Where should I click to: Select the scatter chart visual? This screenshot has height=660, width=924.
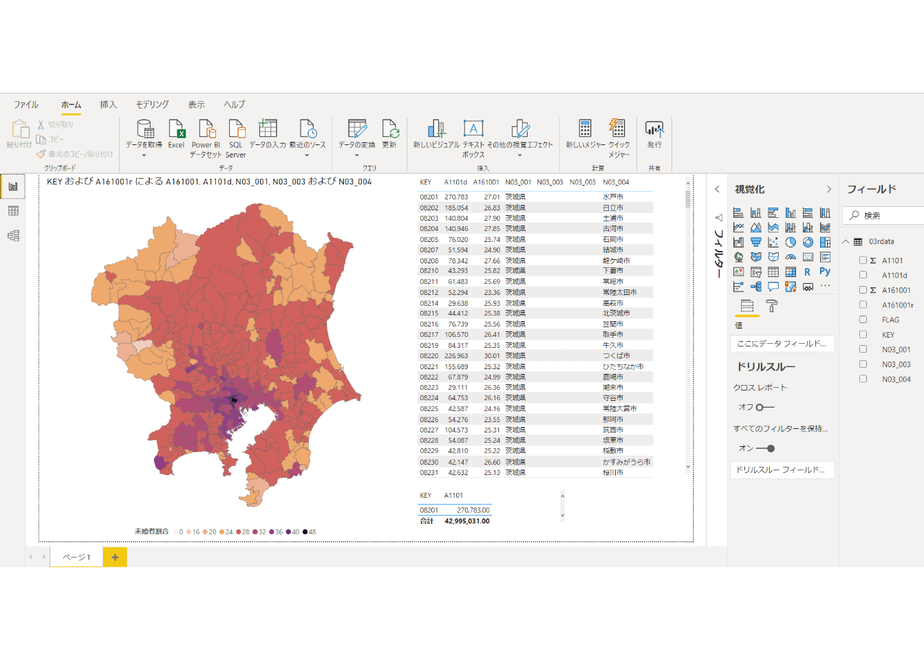[773, 242]
